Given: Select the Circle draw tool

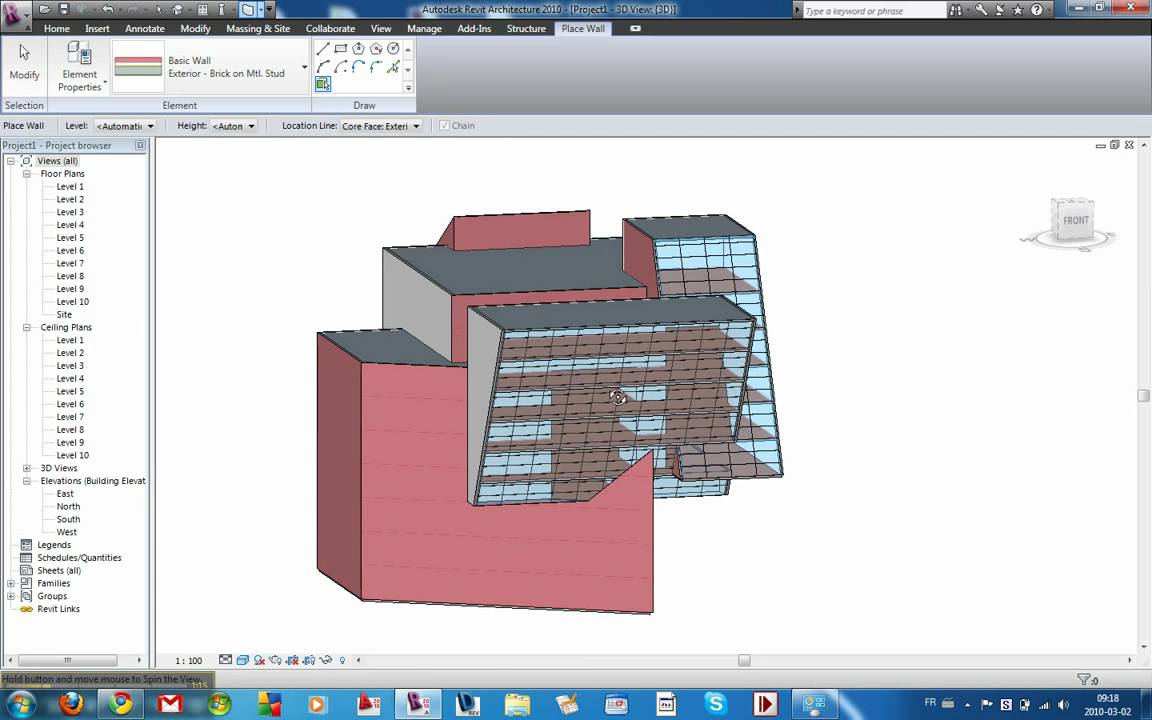Looking at the screenshot, I should pos(394,48).
